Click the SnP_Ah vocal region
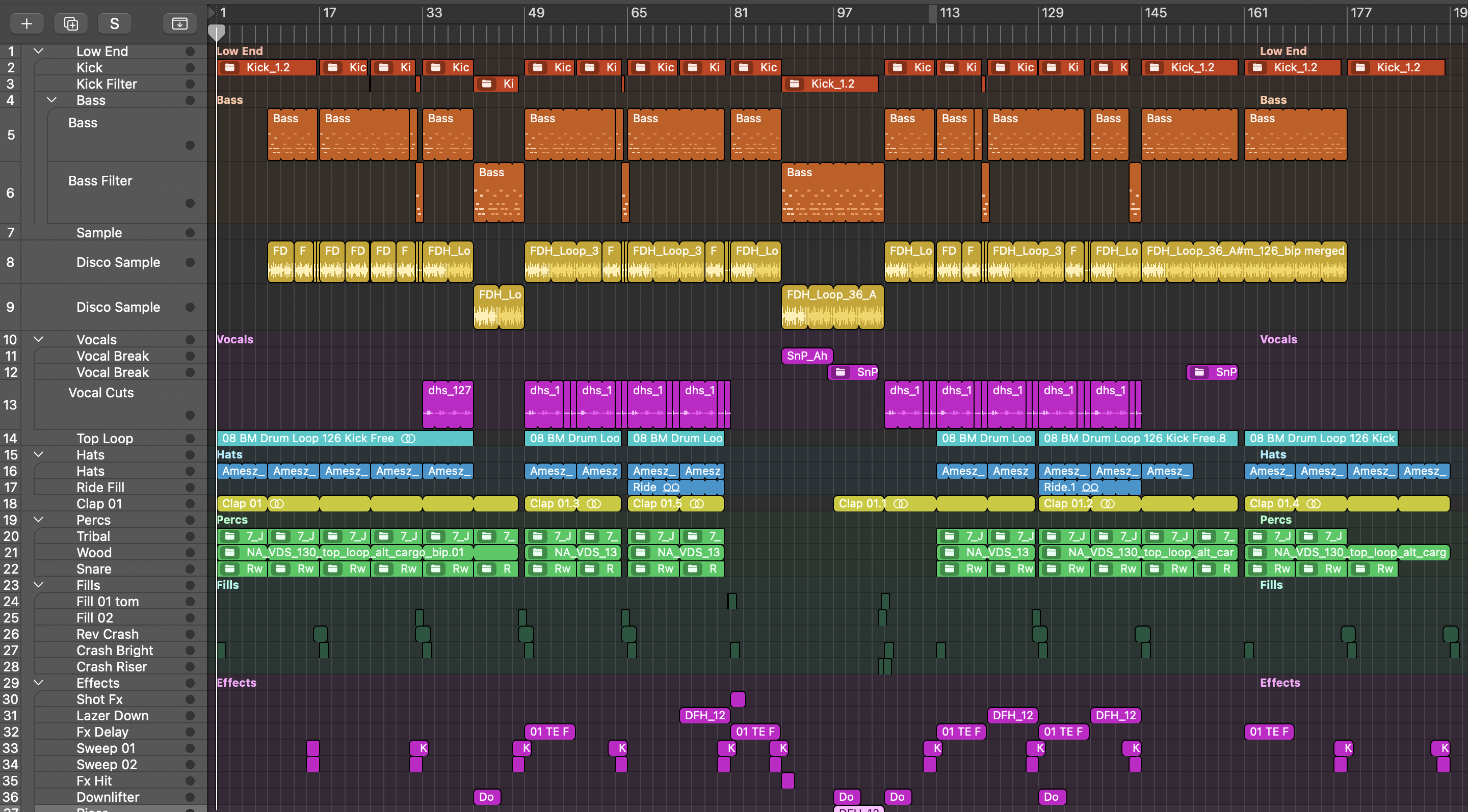1468x812 pixels. tap(807, 356)
